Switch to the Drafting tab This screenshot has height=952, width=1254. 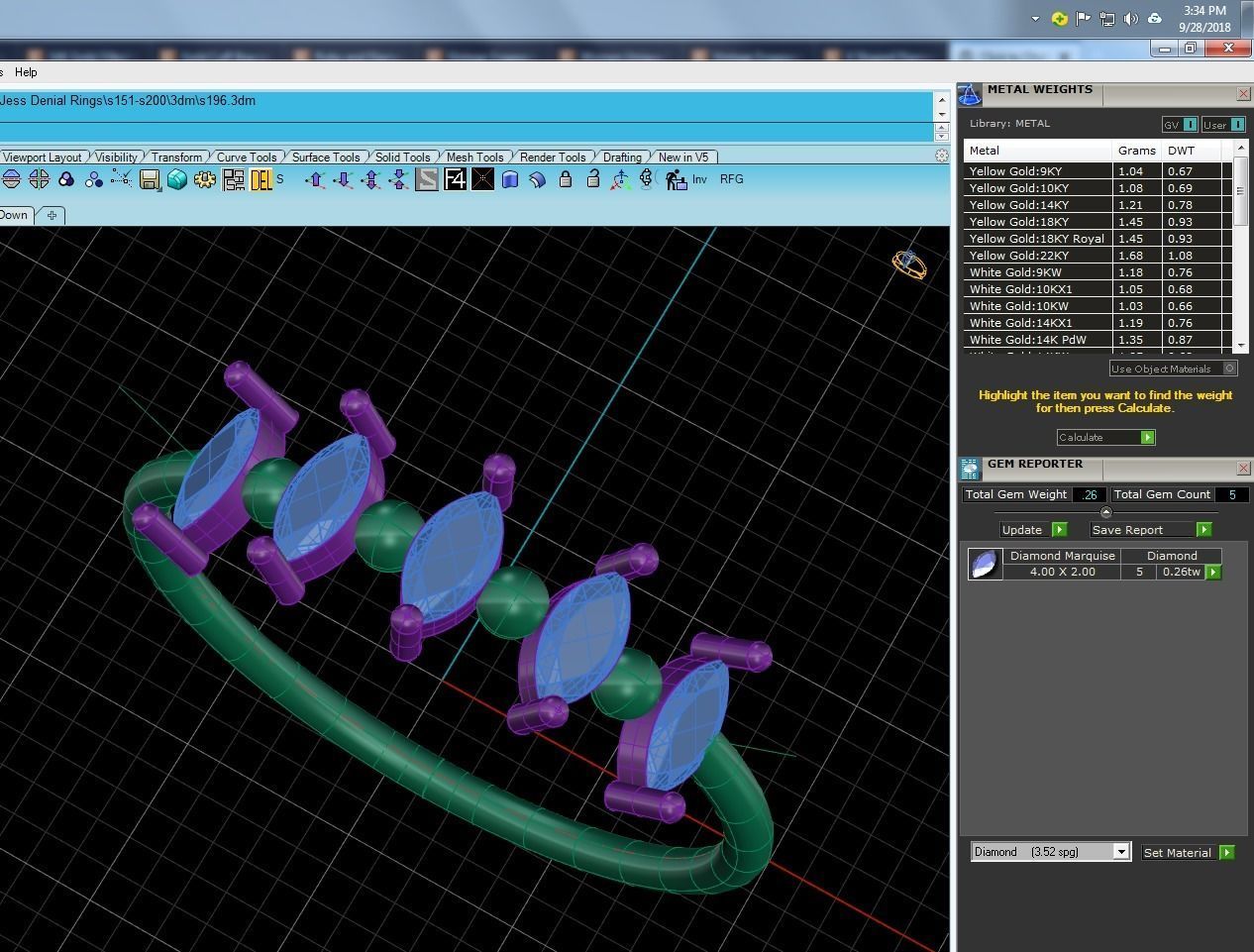(622, 157)
